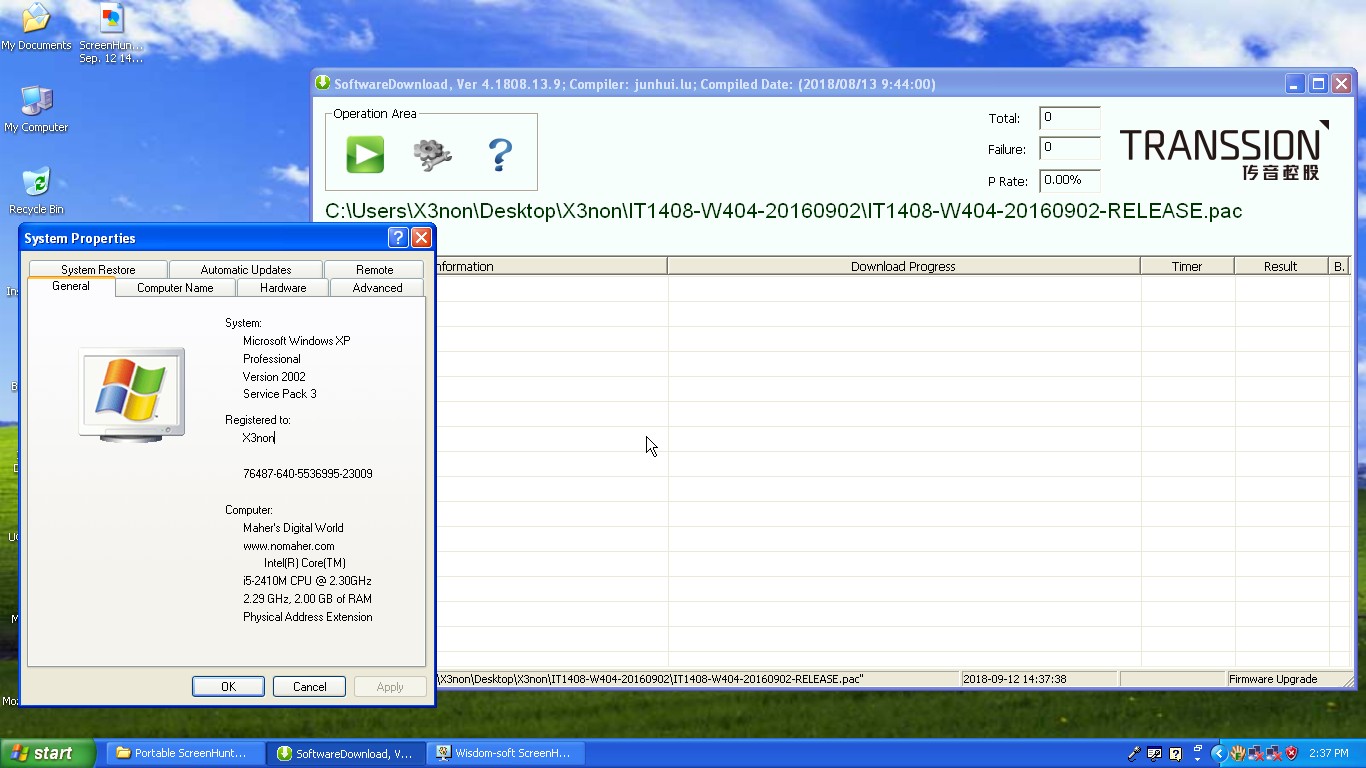
Task: Click the status bar timestamp 2018-09-12 14:37:38
Action: coord(1014,679)
